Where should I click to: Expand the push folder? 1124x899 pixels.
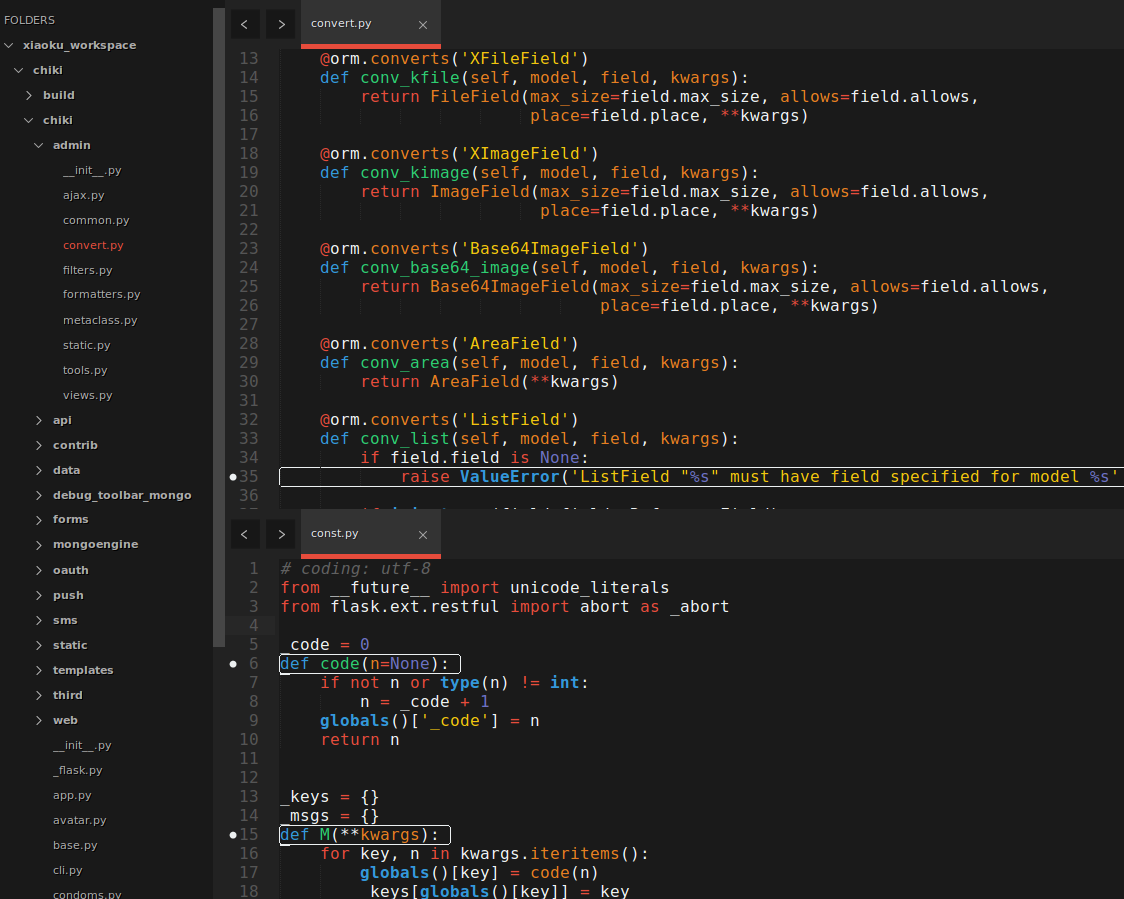[x=39, y=596]
